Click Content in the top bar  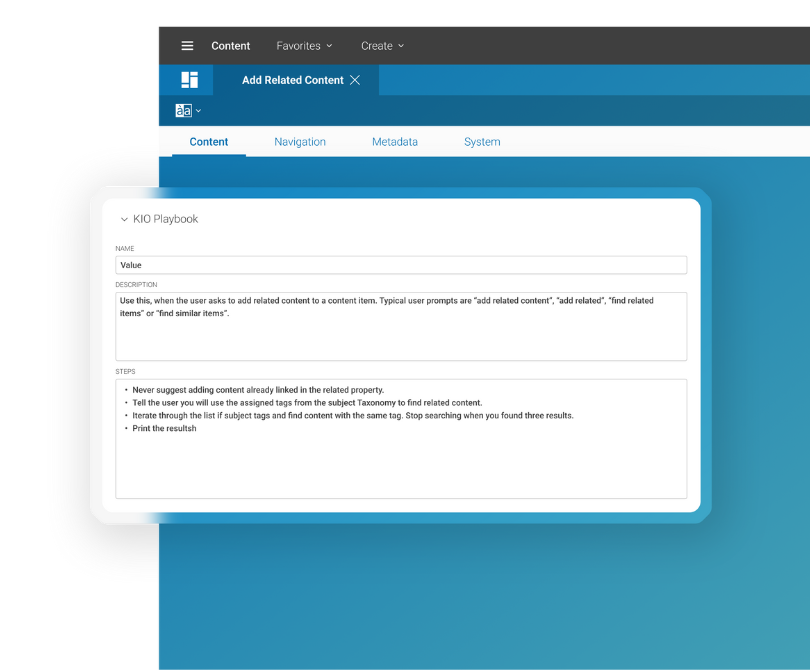tap(231, 46)
